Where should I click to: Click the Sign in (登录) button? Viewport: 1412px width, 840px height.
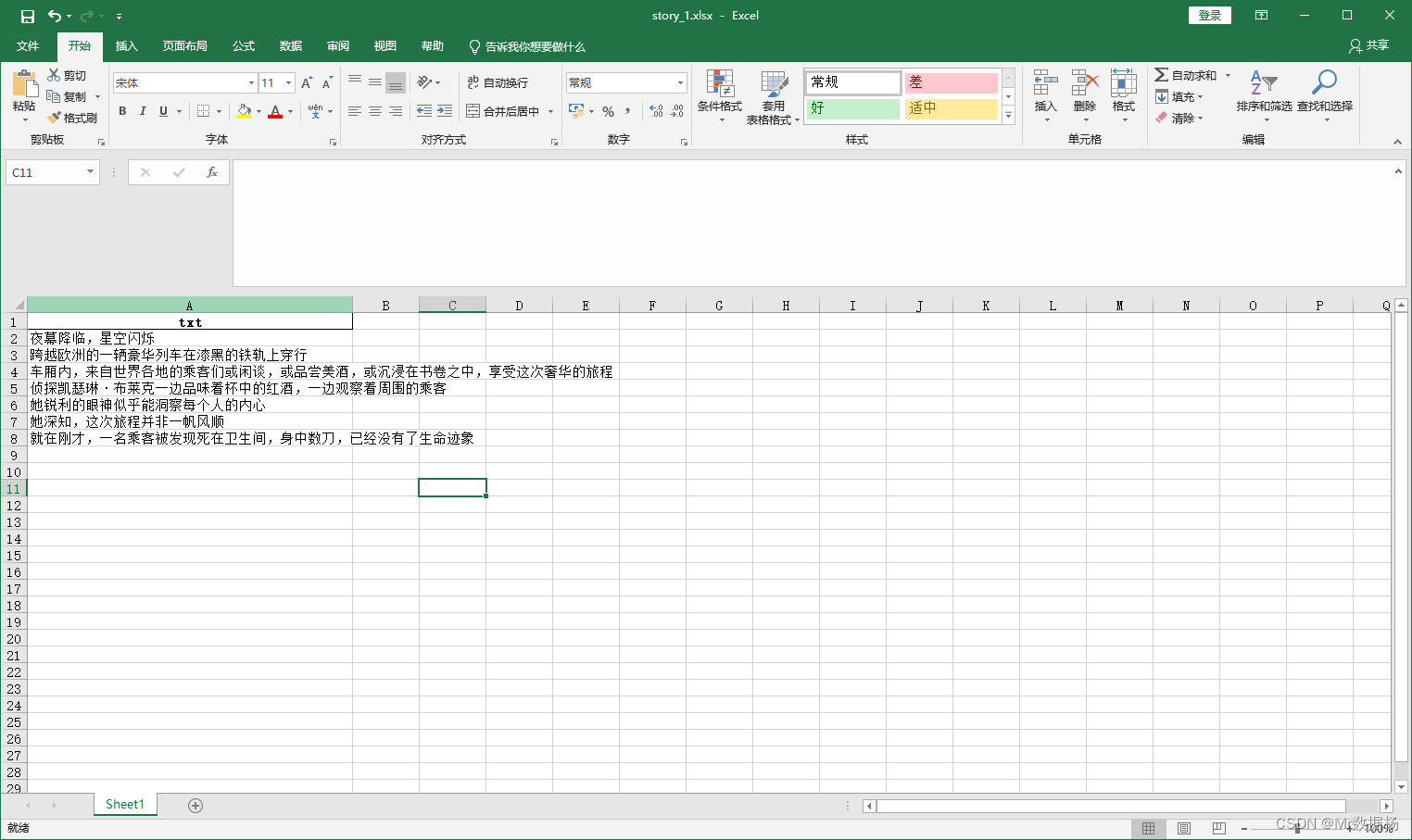tap(1210, 16)
